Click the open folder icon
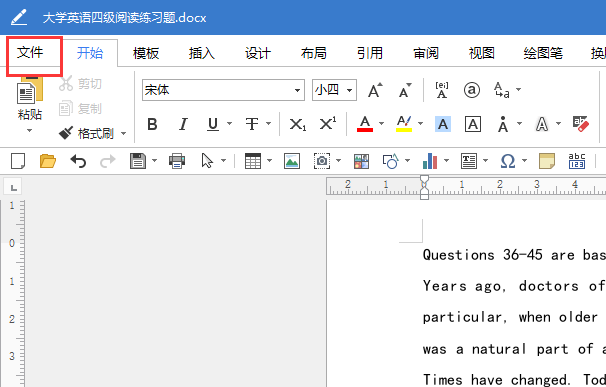Image resolution: width=606 pixels, height=387 pixels. pyautogui.click(x=48, y=161)
